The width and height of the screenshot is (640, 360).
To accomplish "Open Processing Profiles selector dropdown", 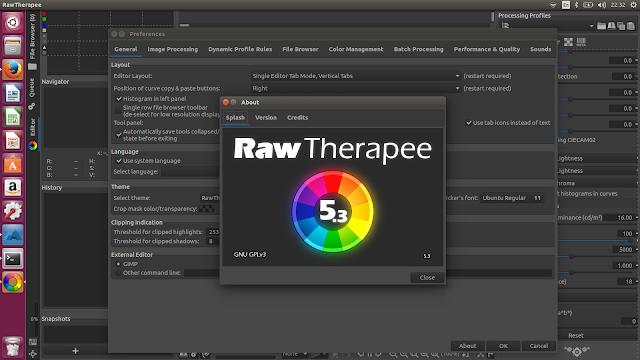I will pyautogui.click(x=547, y=26).
